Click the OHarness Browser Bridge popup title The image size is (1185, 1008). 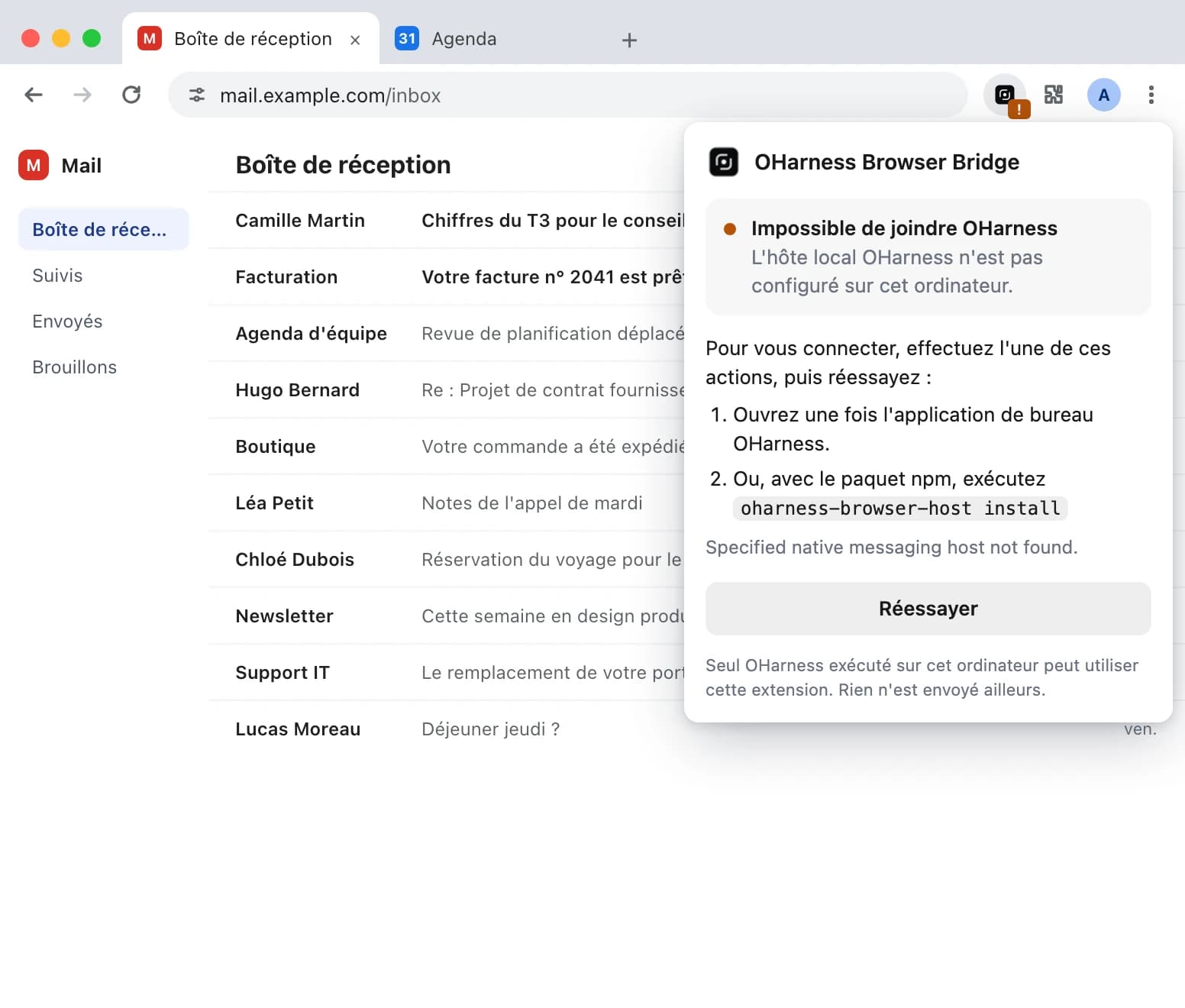point(886,162)
